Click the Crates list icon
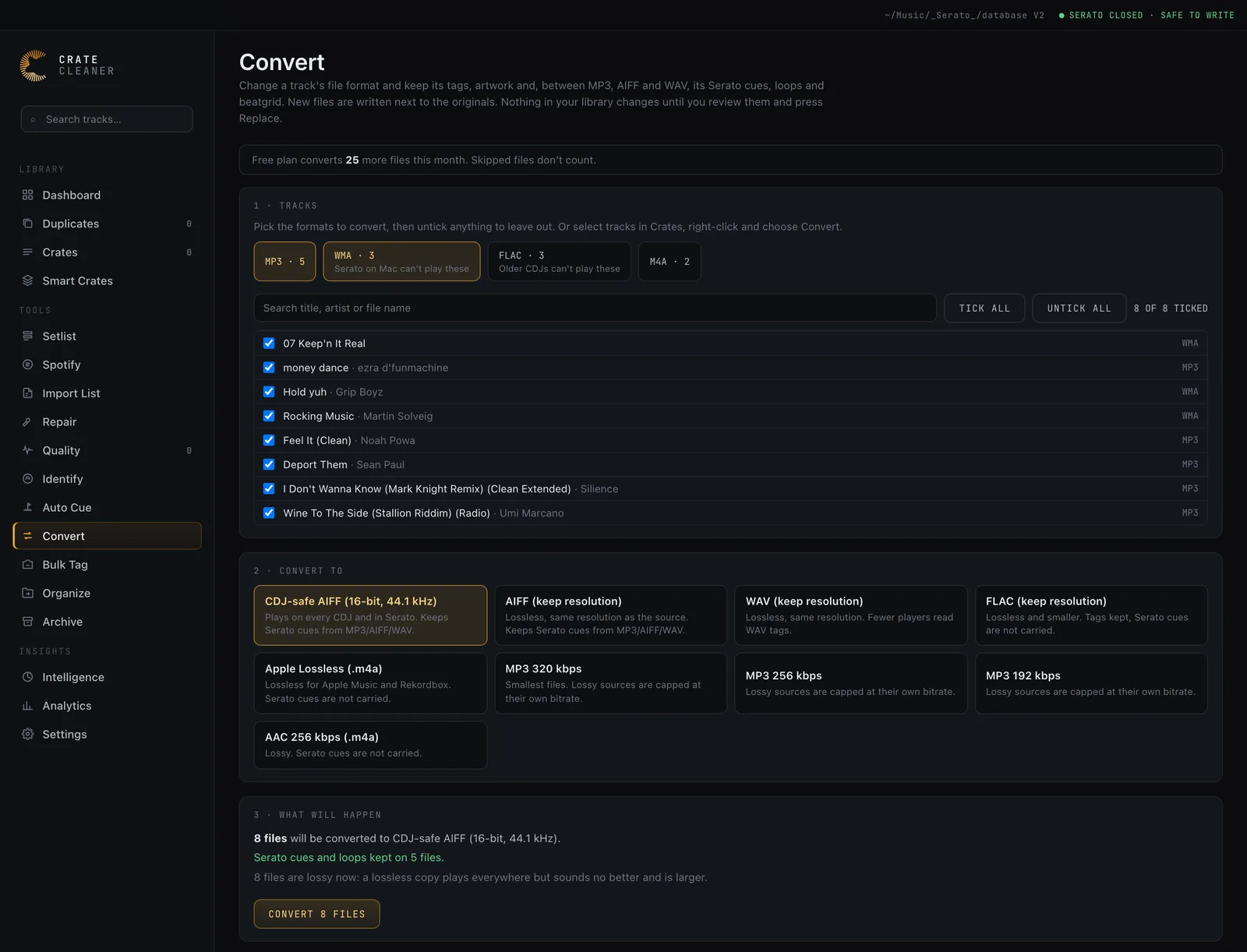Viewport: 1247px width, 952px height. (x=28, y=252)
